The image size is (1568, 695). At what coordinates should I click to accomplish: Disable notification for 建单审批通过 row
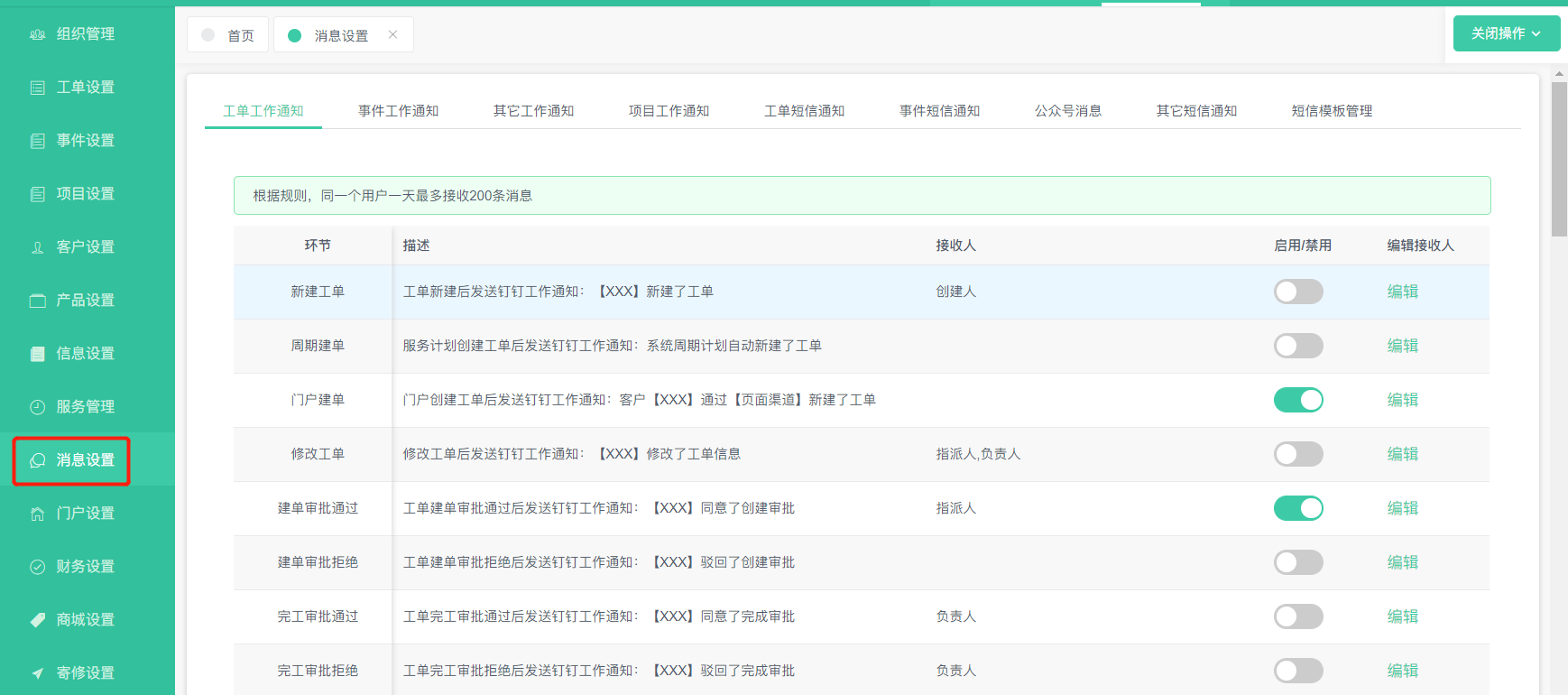(x=1298, y=508)
